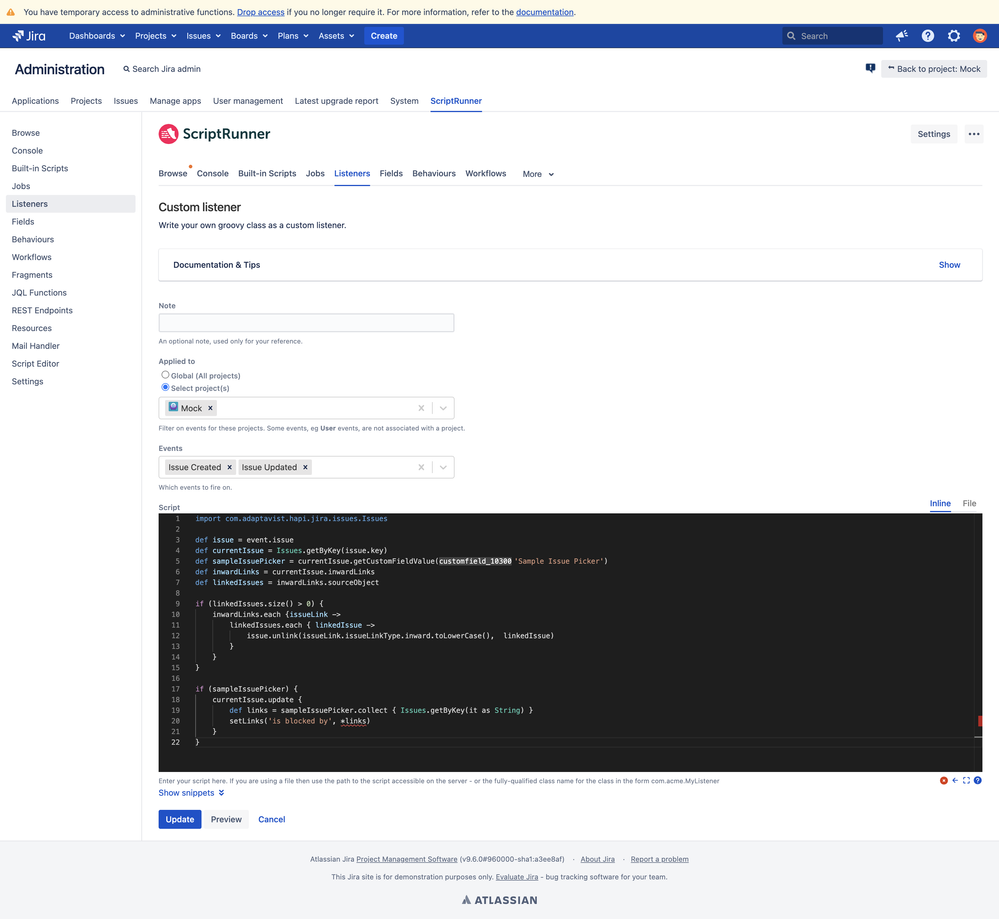Open the System admin tab
The height and width of the screenshot is (919, 999).
(x=404, y=101)
